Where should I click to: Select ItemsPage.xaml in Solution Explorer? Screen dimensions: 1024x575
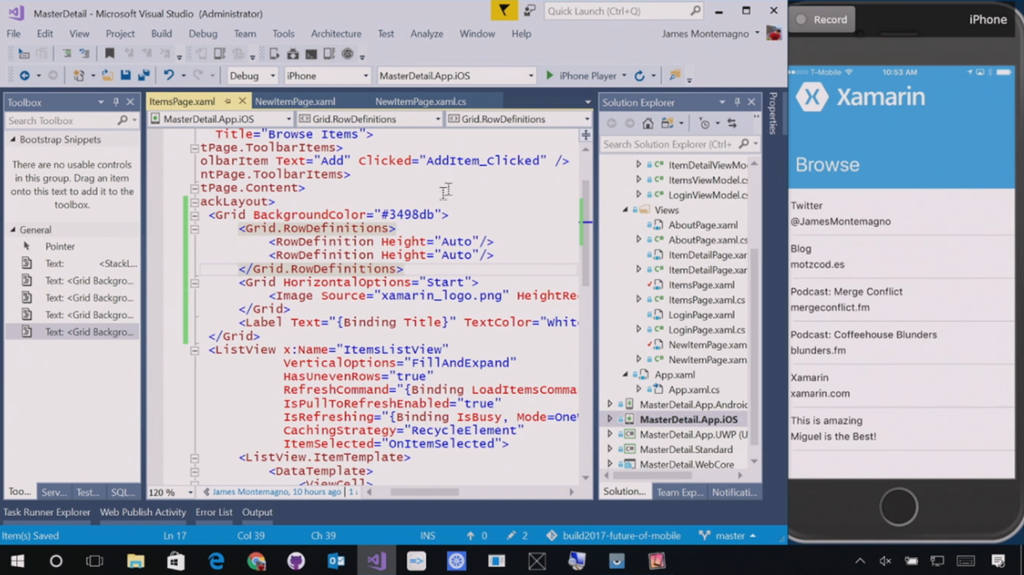(x=701, y=285)
